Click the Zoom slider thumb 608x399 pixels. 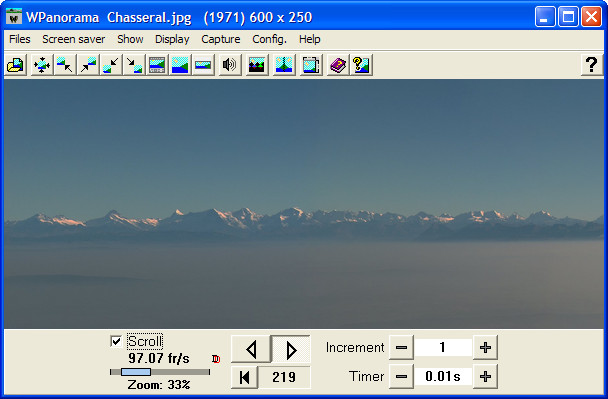pos(136,372)
